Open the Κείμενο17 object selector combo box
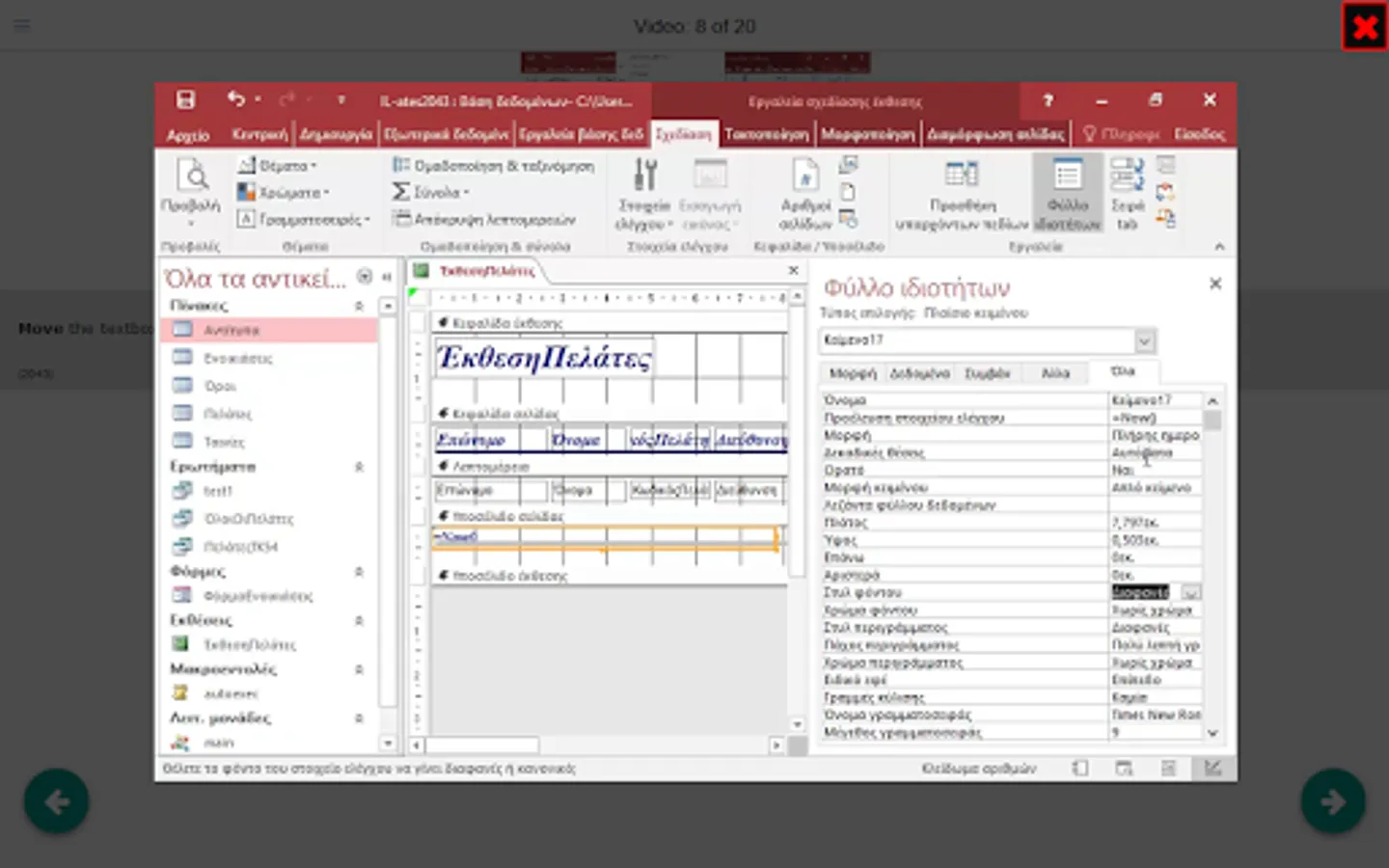 coord(1144,340)
